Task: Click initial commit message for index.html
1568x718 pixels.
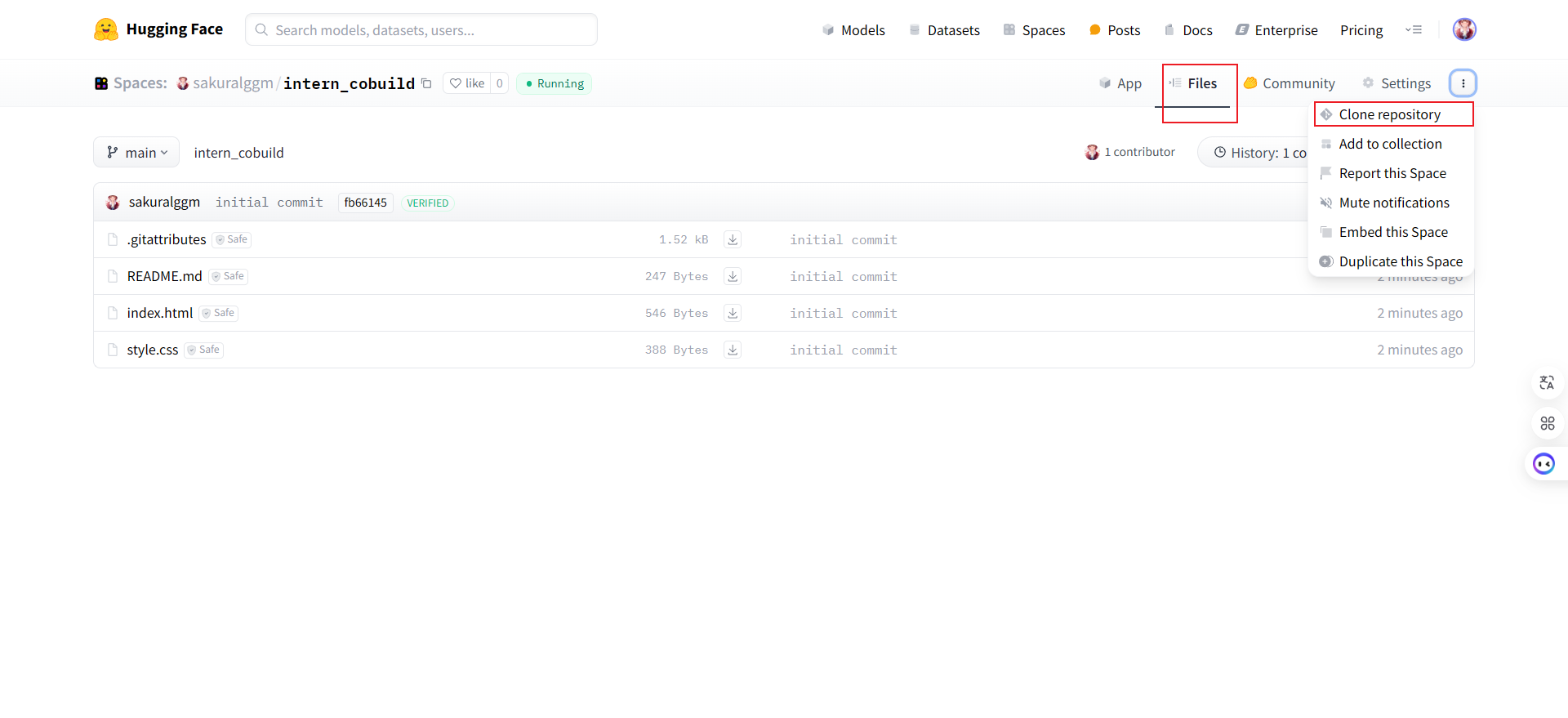Action: (x=844, y=314)
